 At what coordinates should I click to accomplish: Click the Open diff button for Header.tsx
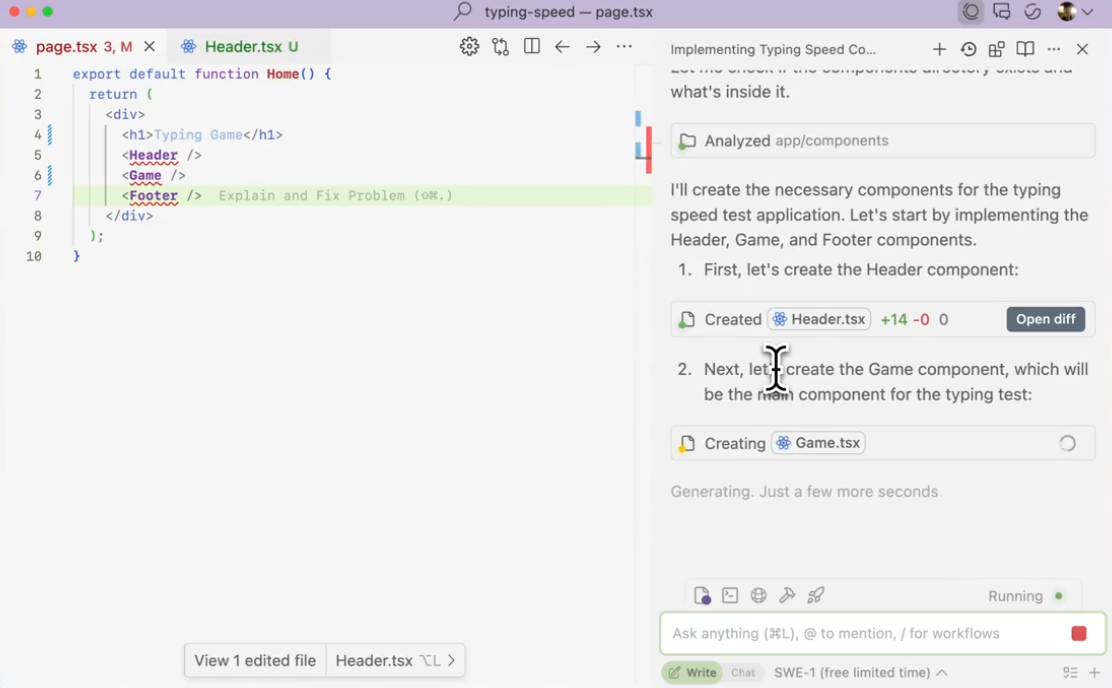[1045, 319]
